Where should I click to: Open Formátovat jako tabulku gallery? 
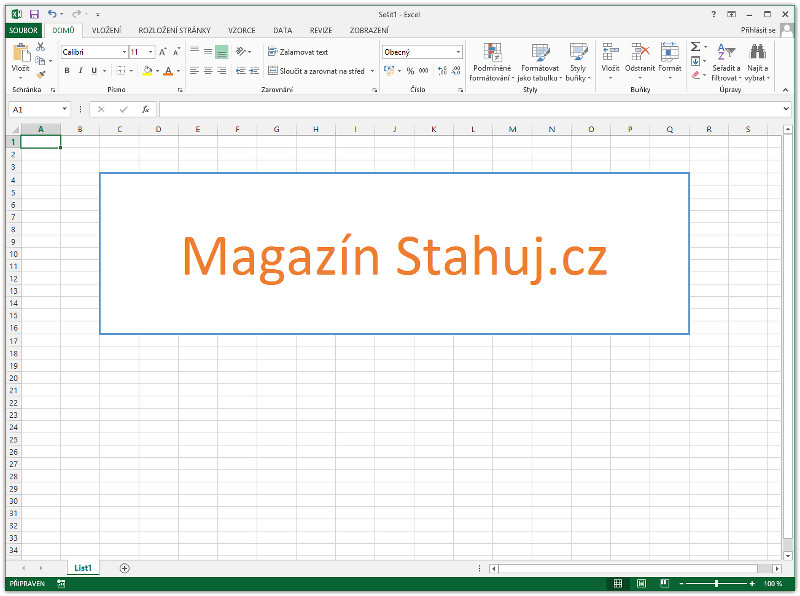coord(540,62)
